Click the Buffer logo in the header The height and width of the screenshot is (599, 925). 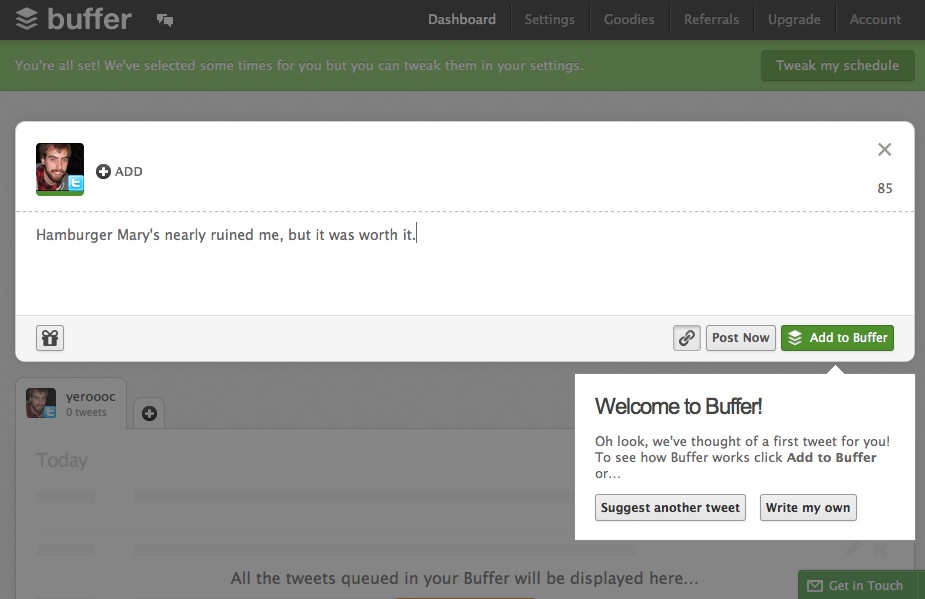pyautogui.click(x=73, y=19)
